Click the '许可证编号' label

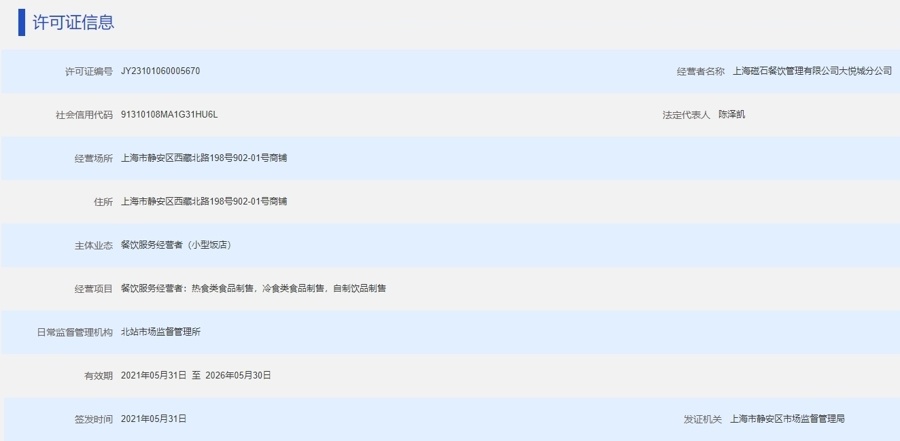89,72
